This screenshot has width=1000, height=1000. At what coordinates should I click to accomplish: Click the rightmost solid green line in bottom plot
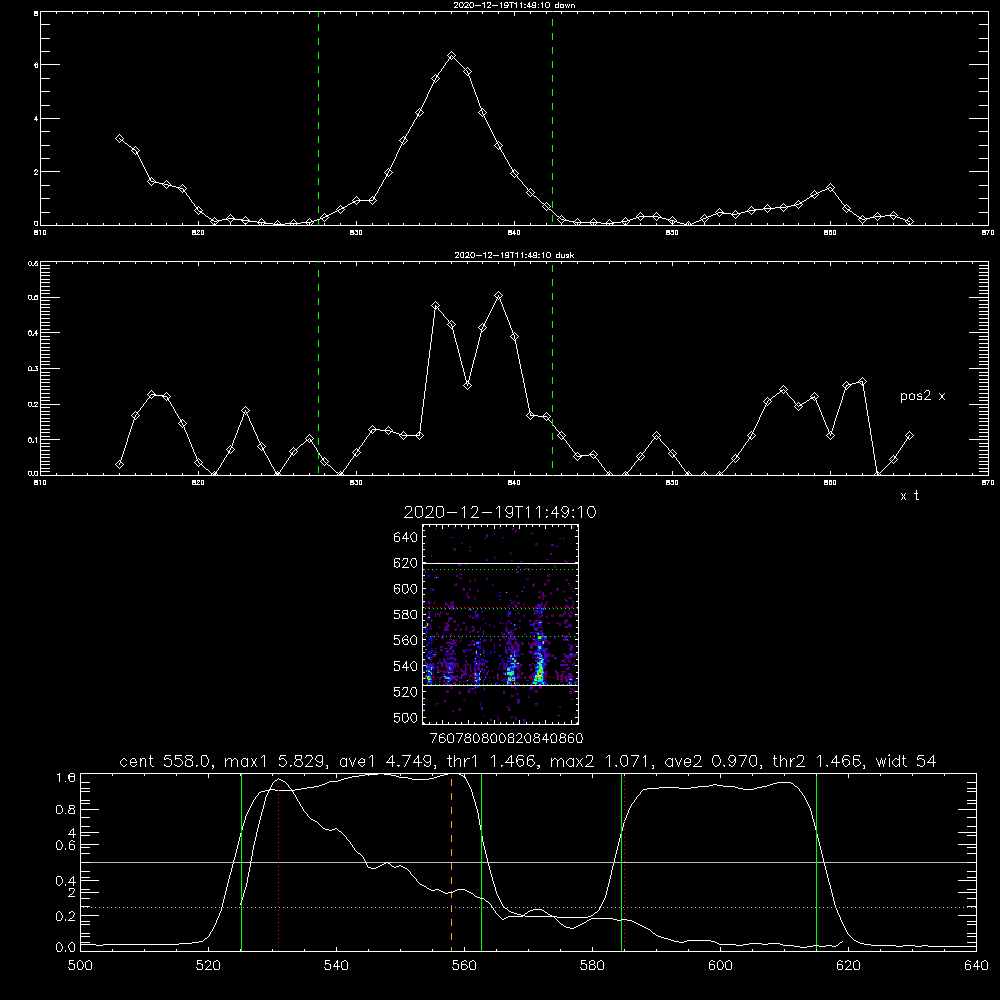(x=816, y=861)
